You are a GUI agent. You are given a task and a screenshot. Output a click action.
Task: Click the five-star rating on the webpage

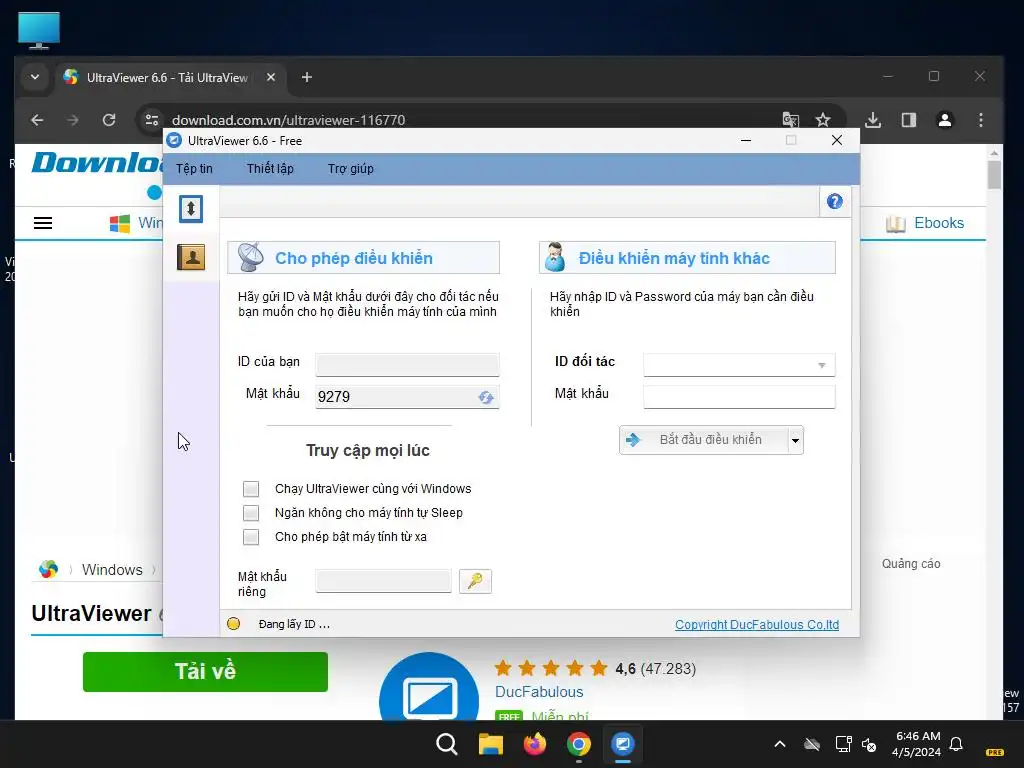coord(551,668)
